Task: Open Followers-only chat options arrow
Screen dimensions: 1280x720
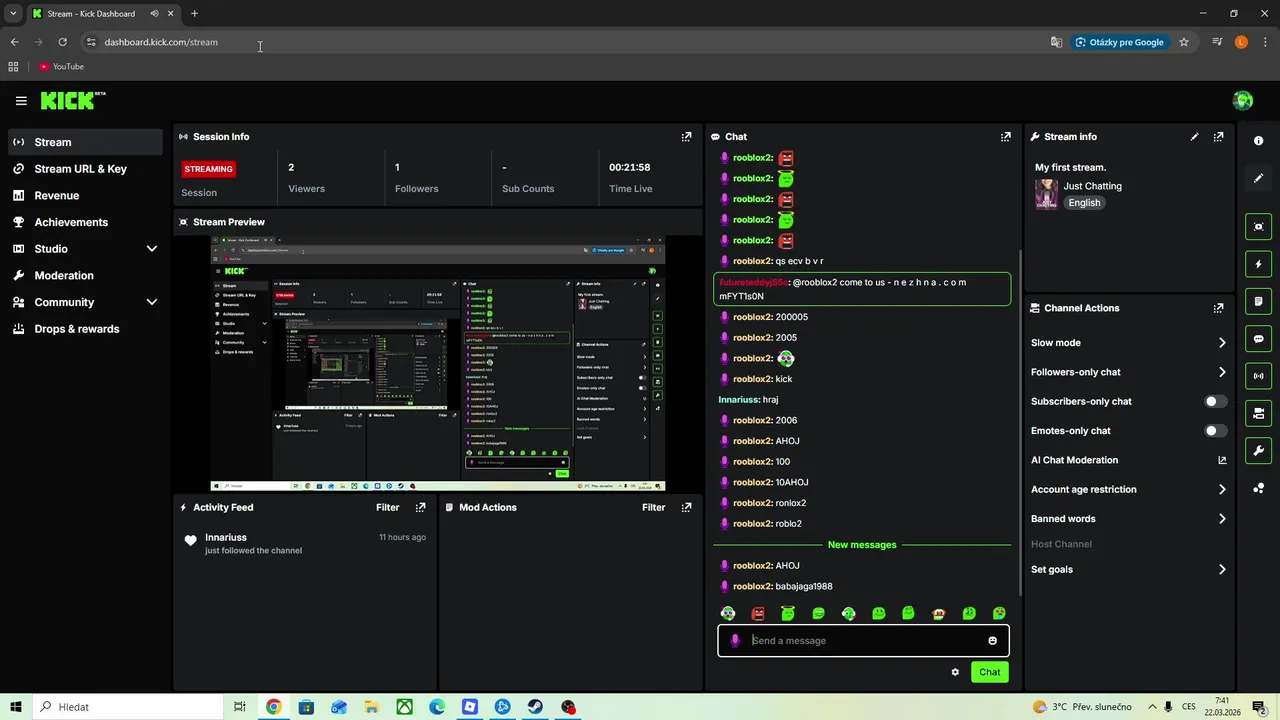Action: point(1222,372)
